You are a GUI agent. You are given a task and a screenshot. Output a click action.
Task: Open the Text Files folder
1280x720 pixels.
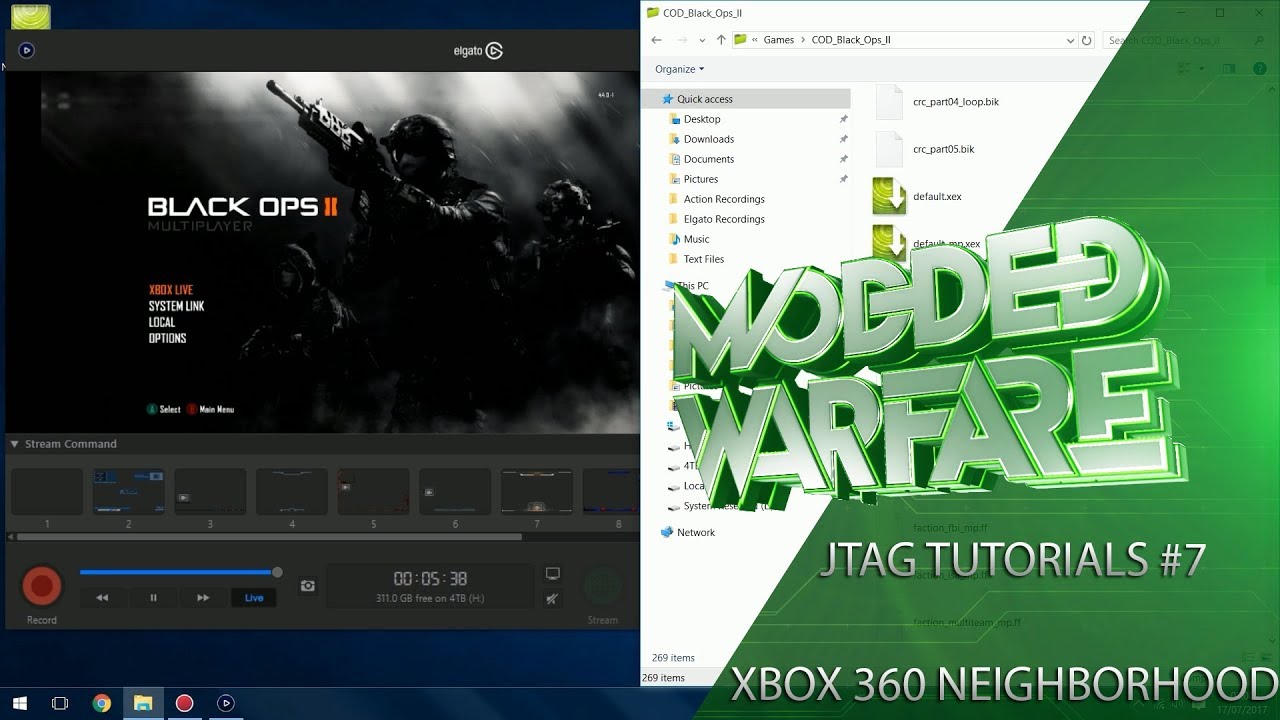coord(704,259)
